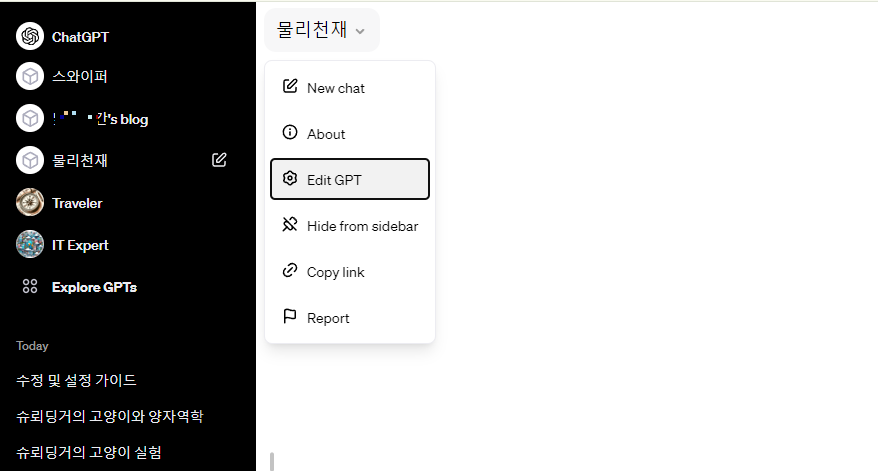Screen dimensions: 878x471
Task: Click the cube icon beside 's blog
Action: coord(30,118)
